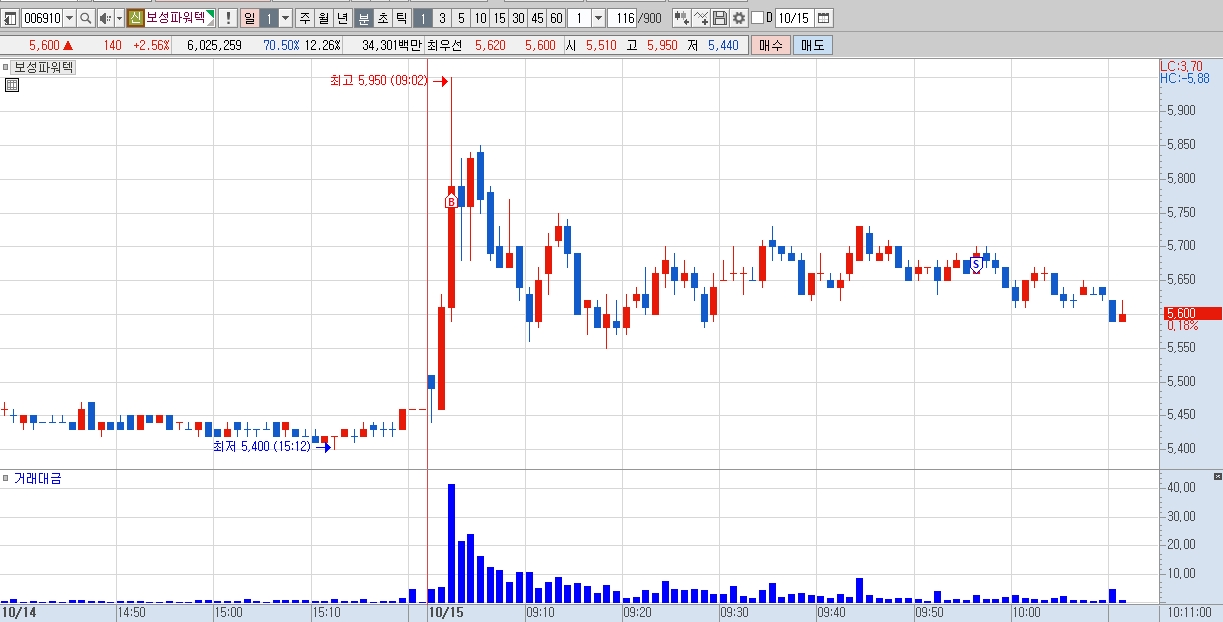Click the speaker sound icon
This screenshot has height=622, width=1223.
pos(104,18)
